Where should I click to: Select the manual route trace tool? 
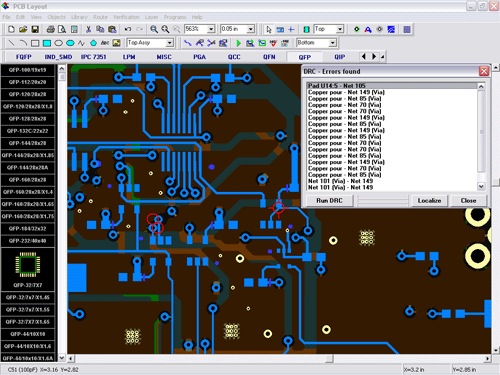[x=188, y=43]
